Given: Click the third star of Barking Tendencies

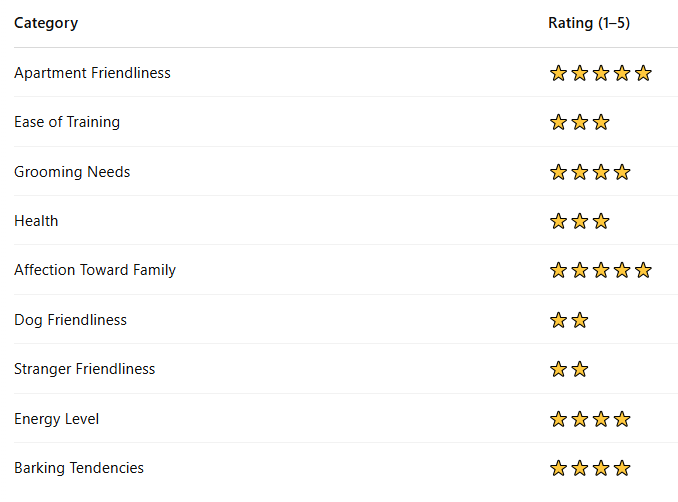Looking at the screenshot, I should (601, 468).
